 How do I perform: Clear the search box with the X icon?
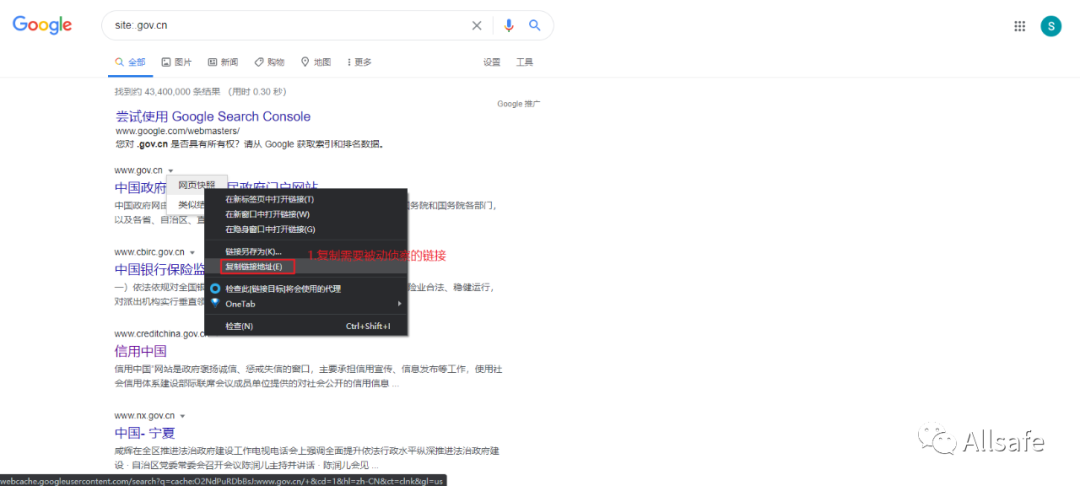[x=477, y=25]
